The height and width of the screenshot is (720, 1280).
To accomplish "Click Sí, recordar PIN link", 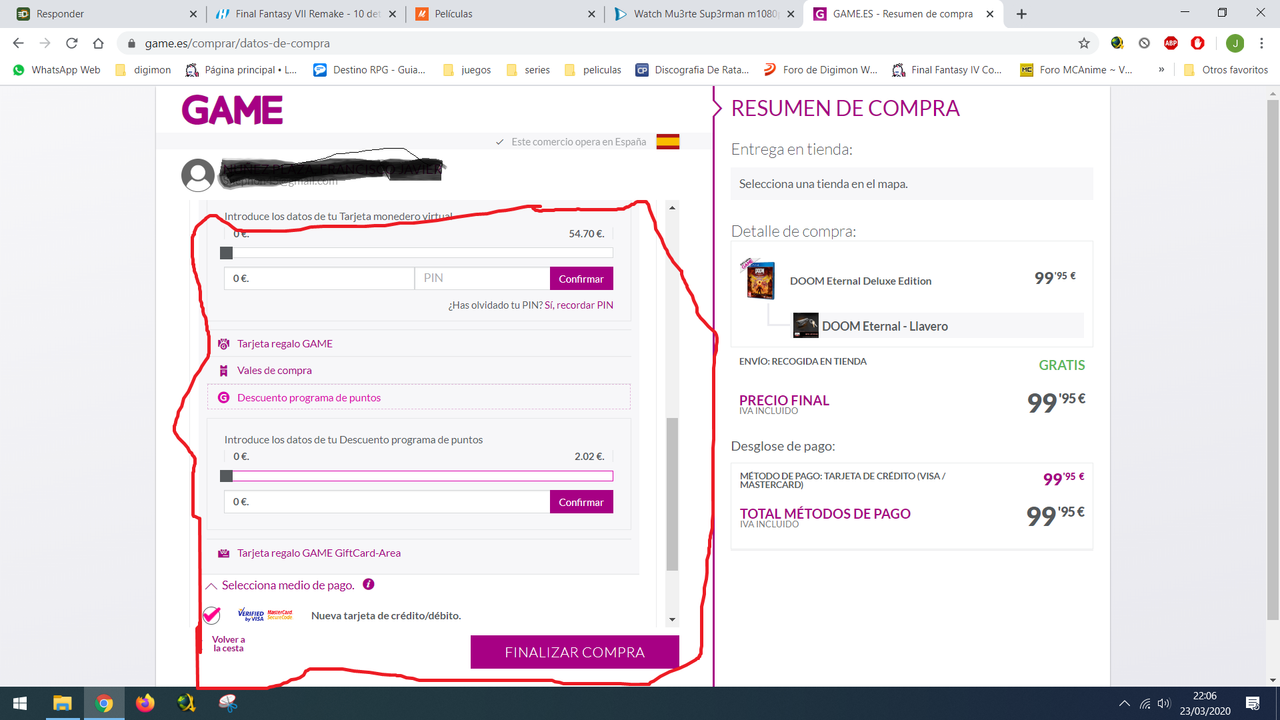I will [579, 305].
